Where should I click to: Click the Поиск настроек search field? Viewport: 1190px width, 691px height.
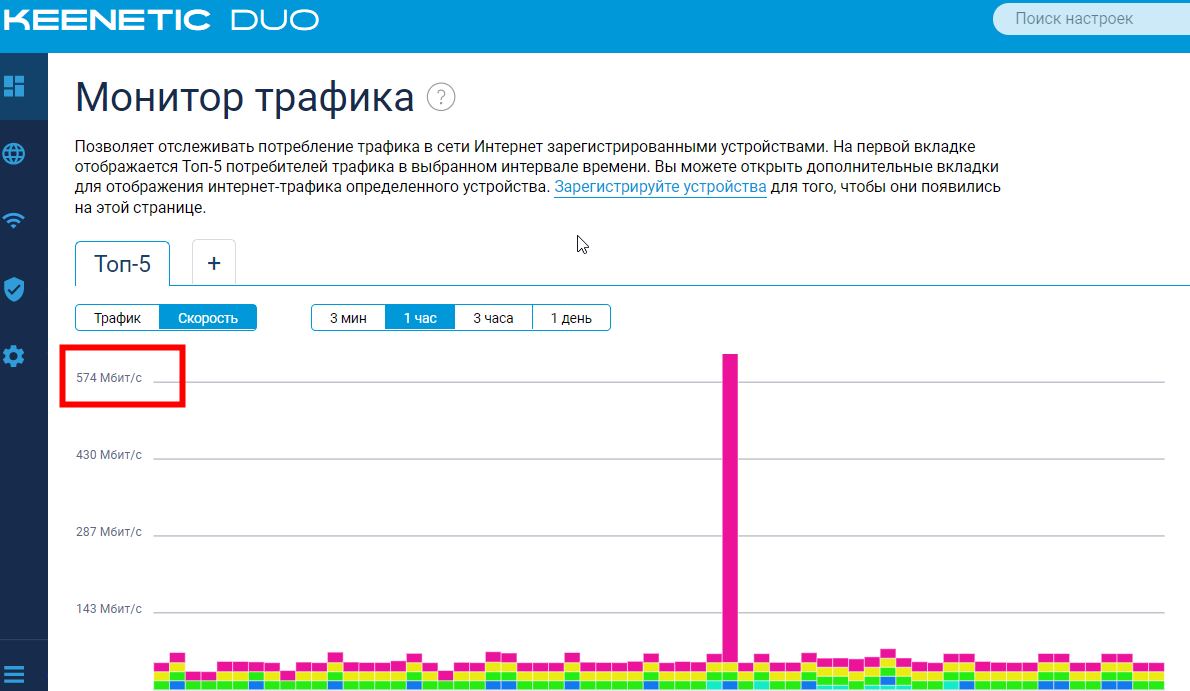[x=1091, y=19]
